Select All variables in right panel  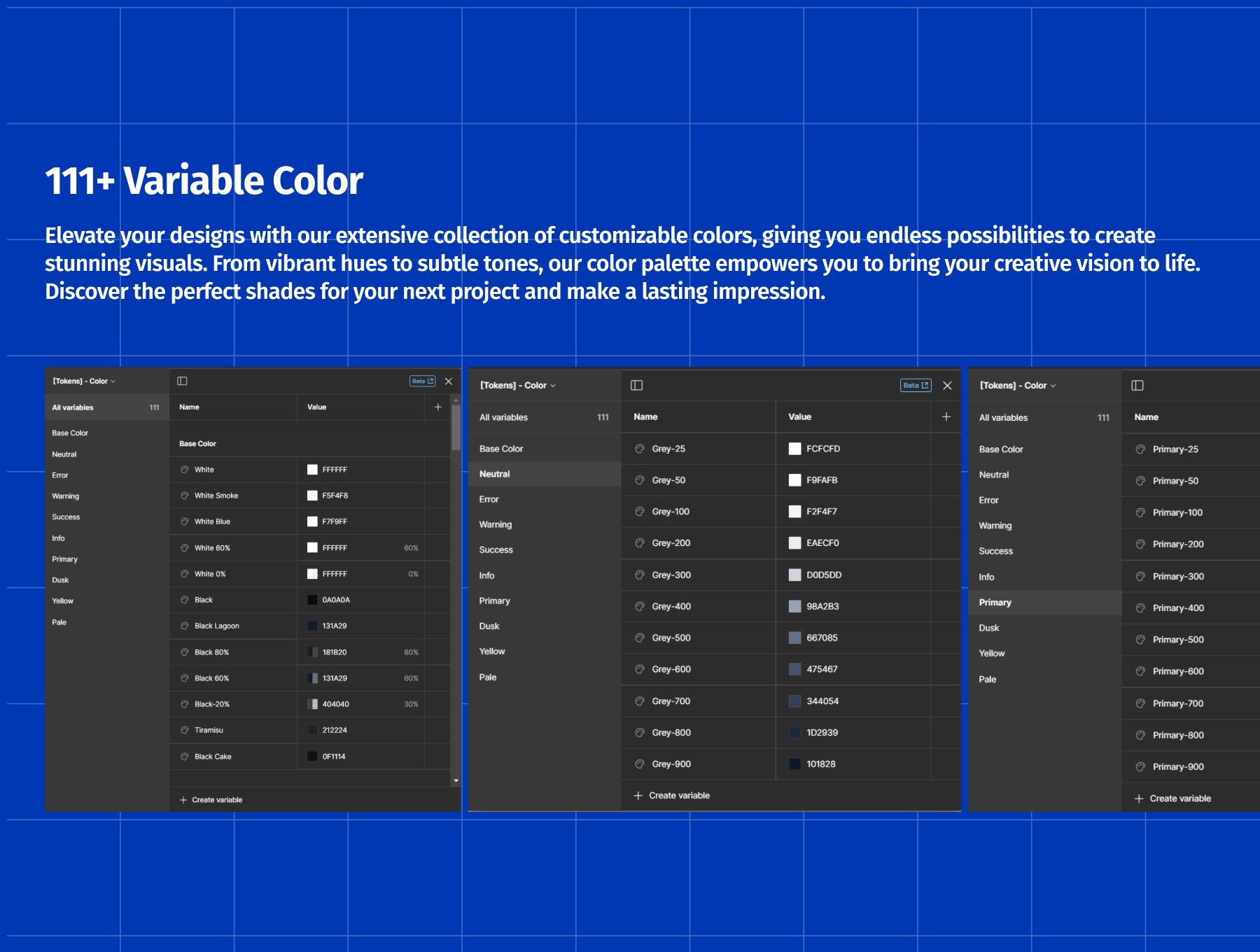pyautogui.click(x=1045, y=418)
